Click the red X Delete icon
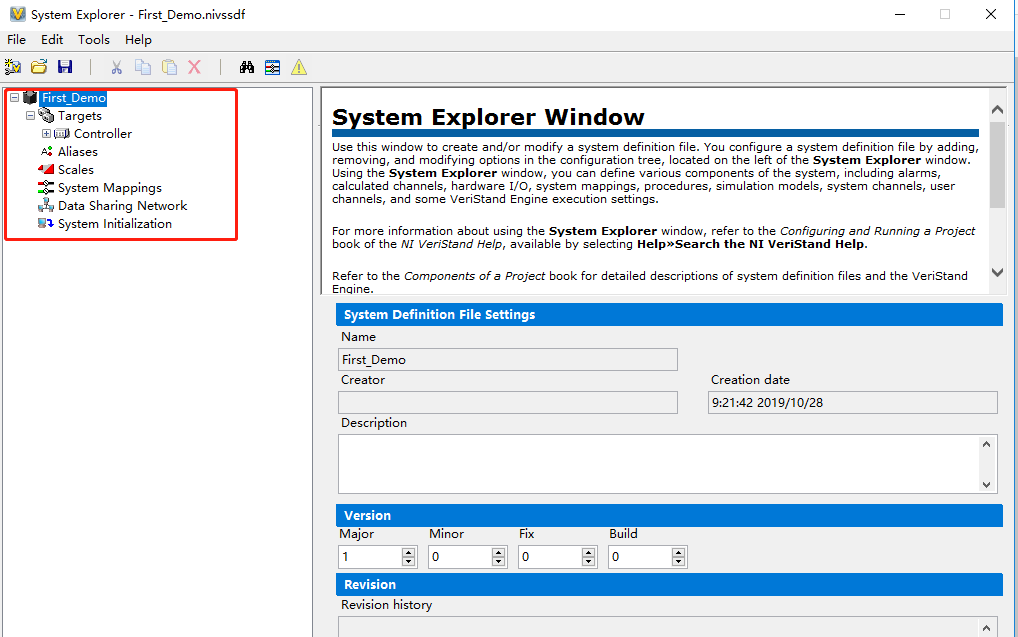The width and height of the screenshot is (1018, 637). pyautogui.click(x=195, y=67)
